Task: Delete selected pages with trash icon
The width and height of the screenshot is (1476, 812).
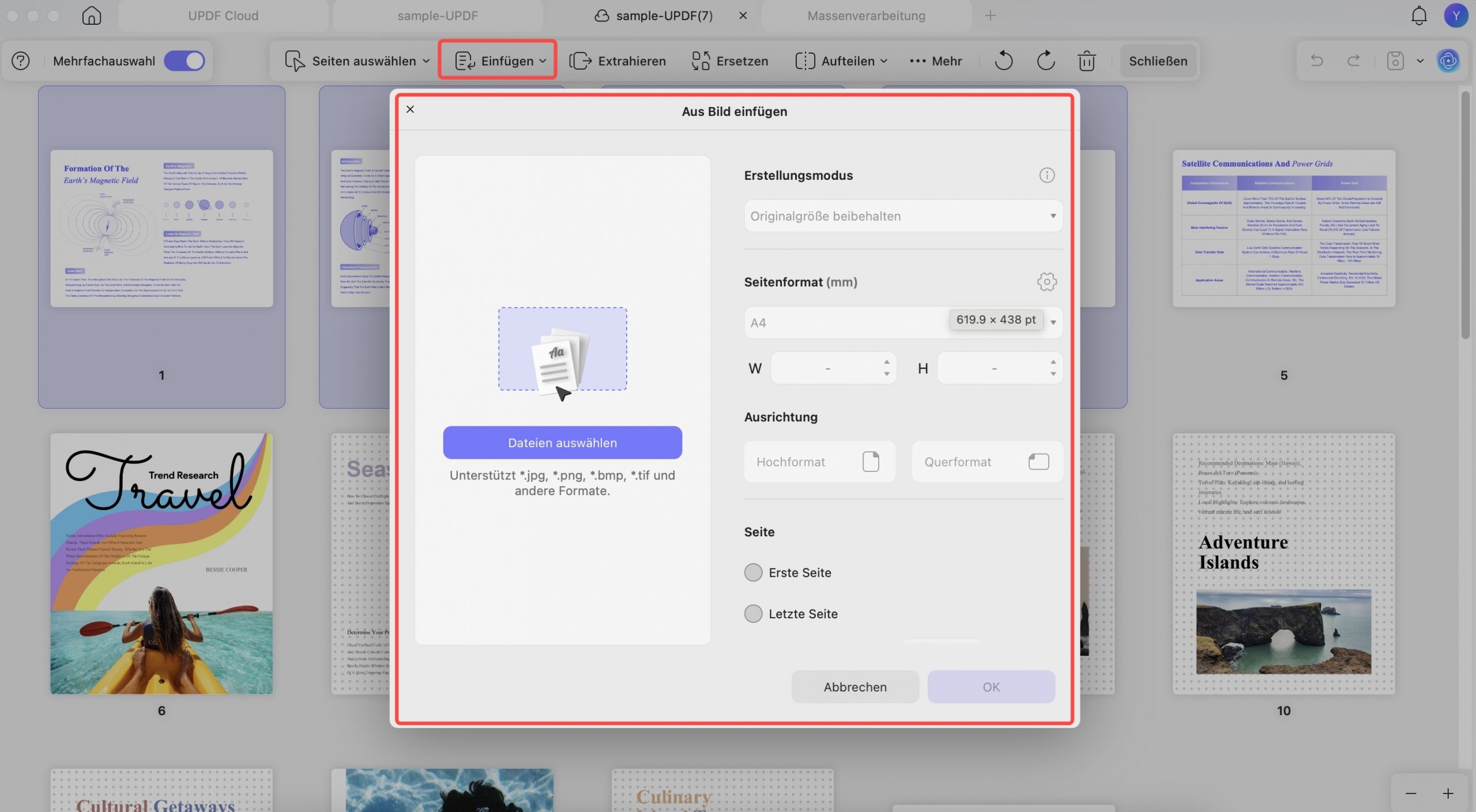Action: pyautogui.click(x=1087, y=61)
